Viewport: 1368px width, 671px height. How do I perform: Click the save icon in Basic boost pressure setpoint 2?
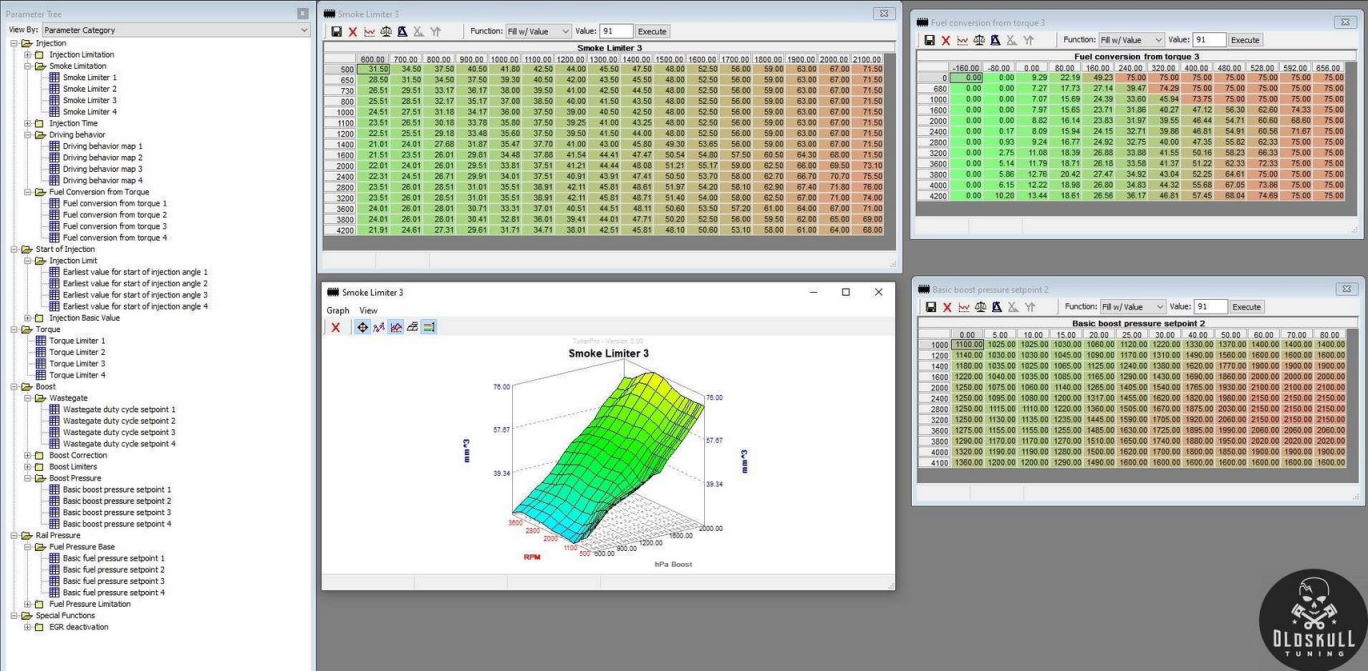[x=931, y=307]
